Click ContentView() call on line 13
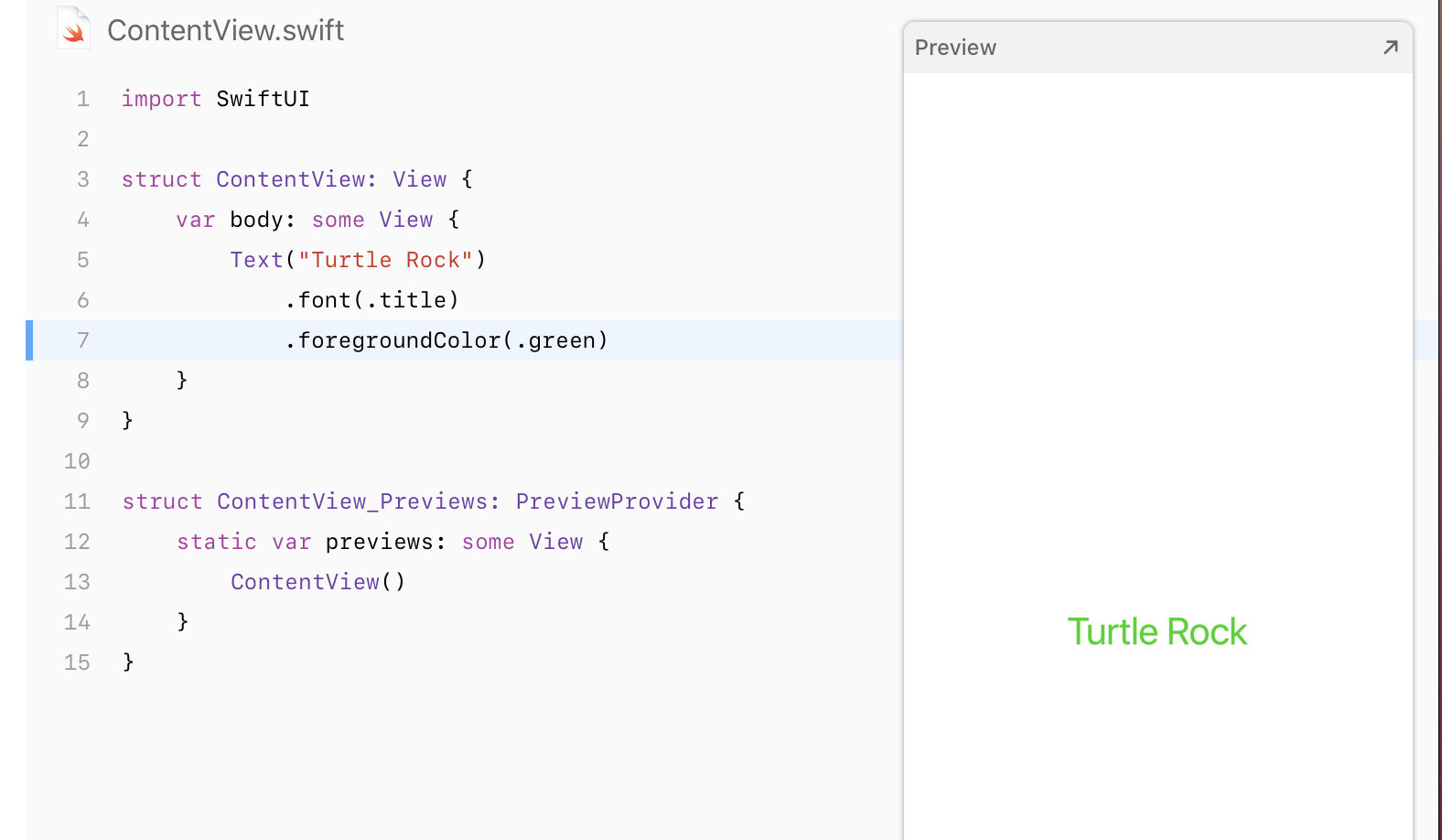The height and width of the screenshot is (840, 1442). point(317,582)
